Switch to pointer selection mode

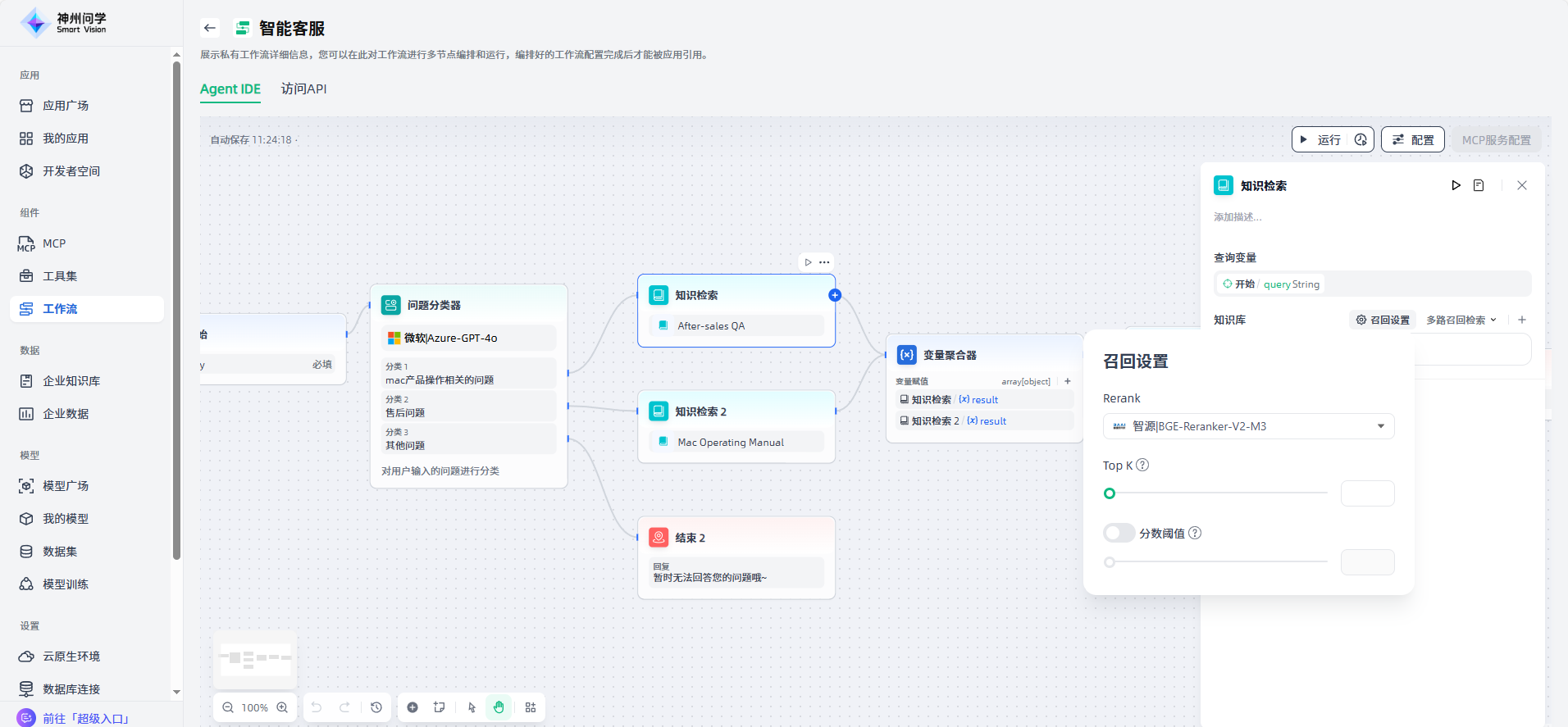[x=472, y=707]
